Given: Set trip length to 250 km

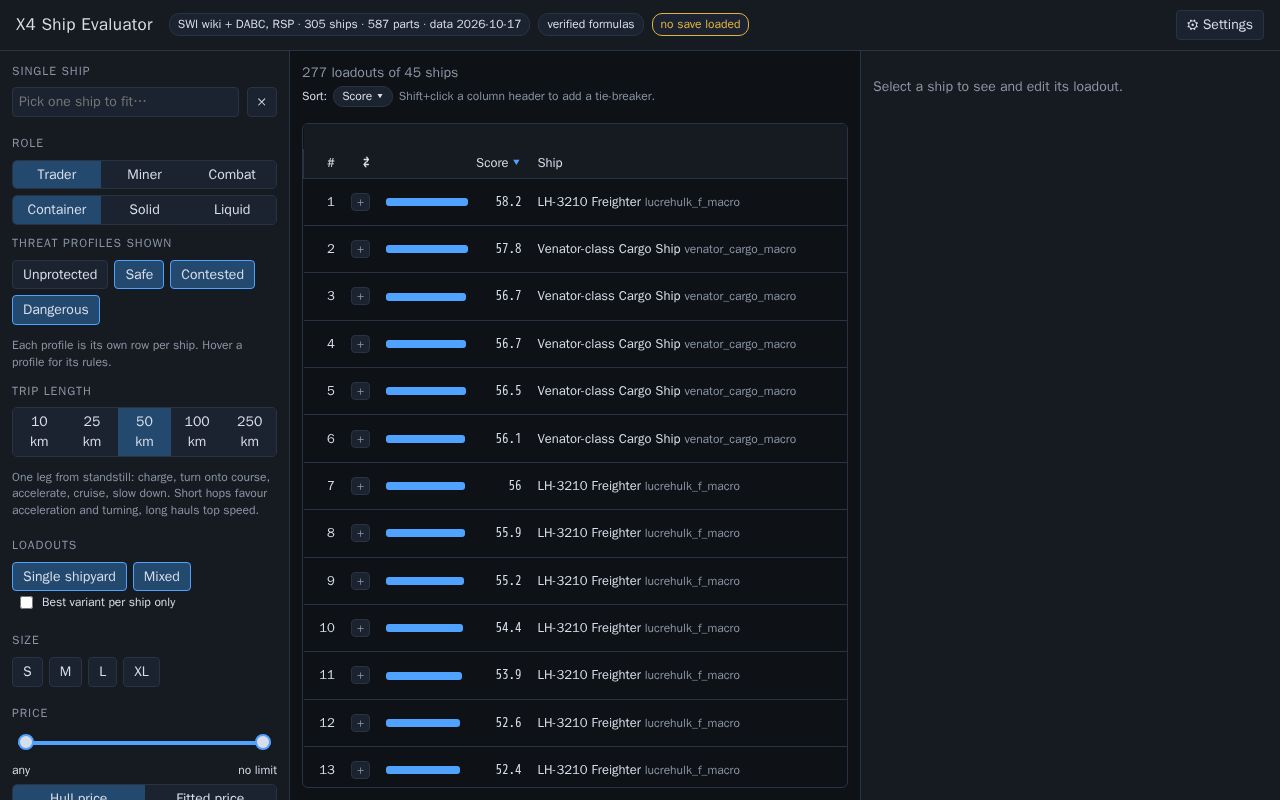Looking at the screenshot, I should [x=250, y=432].
